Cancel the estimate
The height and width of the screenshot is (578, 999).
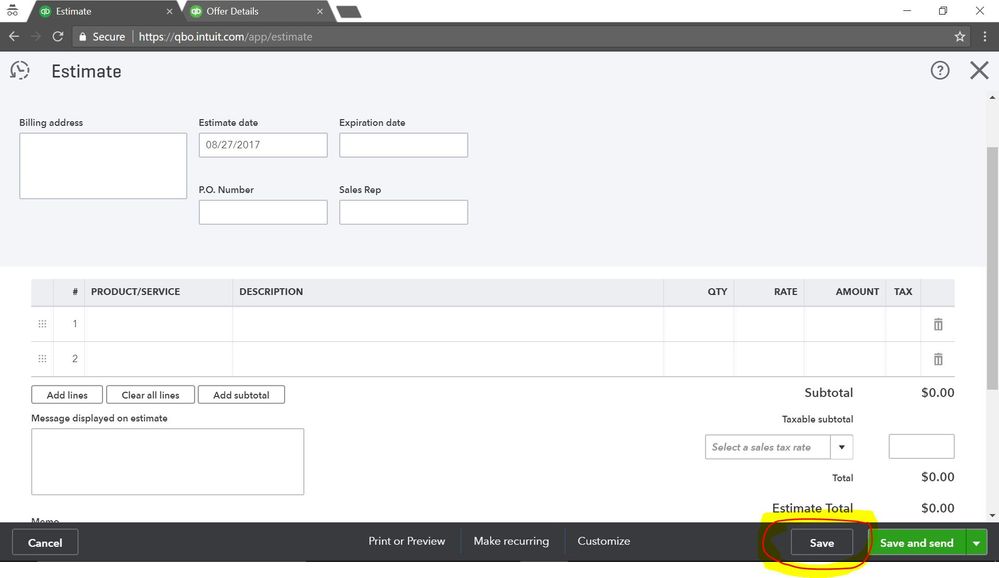[x=44, y=542]
